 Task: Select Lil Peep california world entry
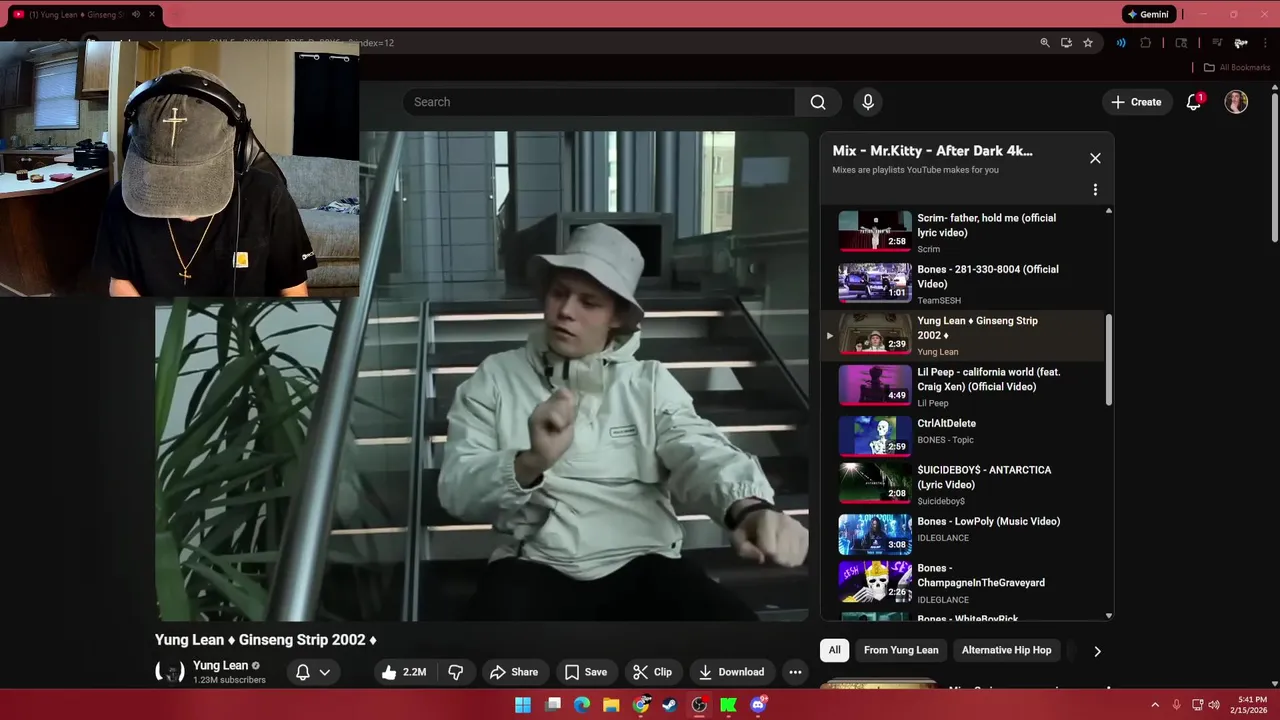963,386
